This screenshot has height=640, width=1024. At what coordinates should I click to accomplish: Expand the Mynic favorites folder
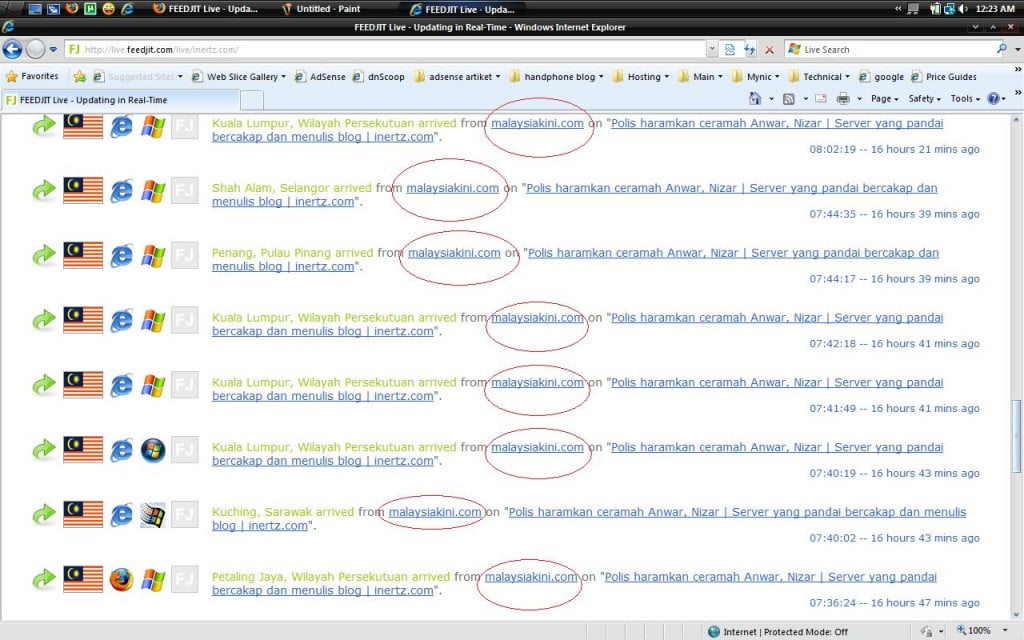click(756, 76)
